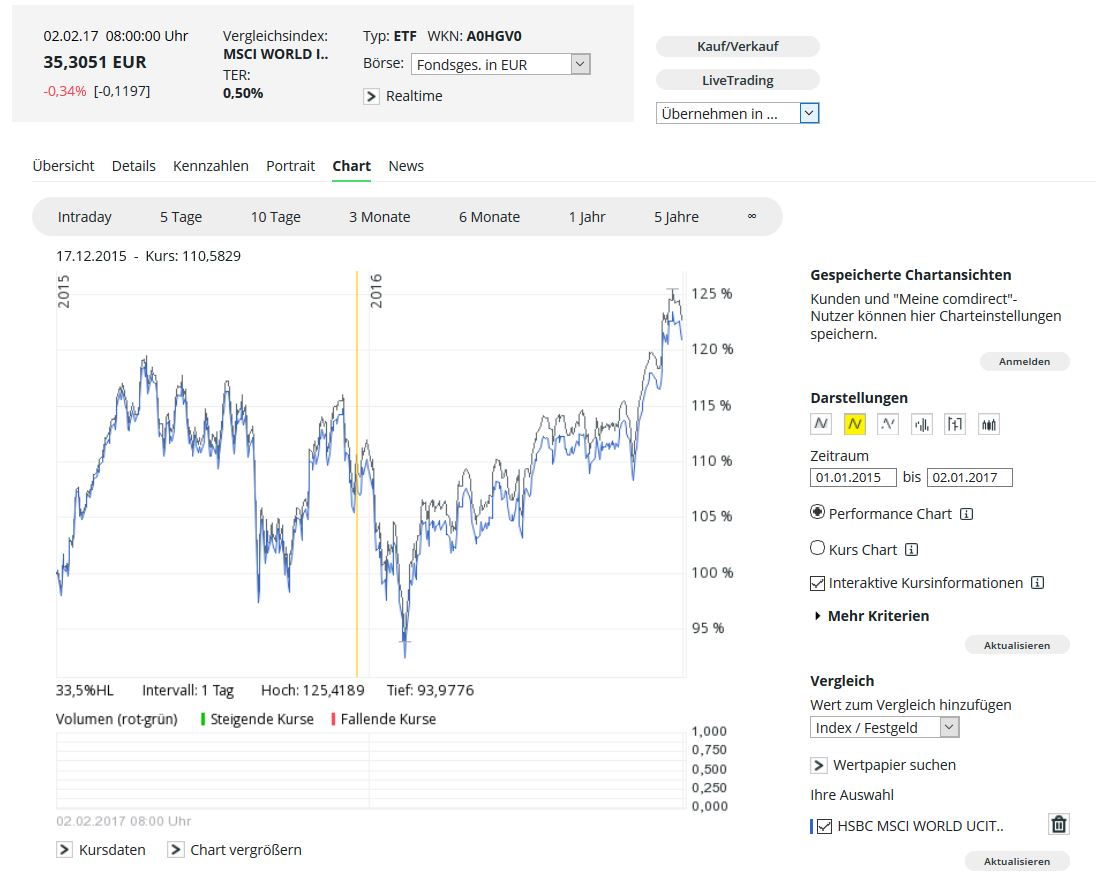This screenshot has width=1096, height=880.
Task: Click the Zeitraum start date field
Action: pyautogui.click(x=852, y=477)
